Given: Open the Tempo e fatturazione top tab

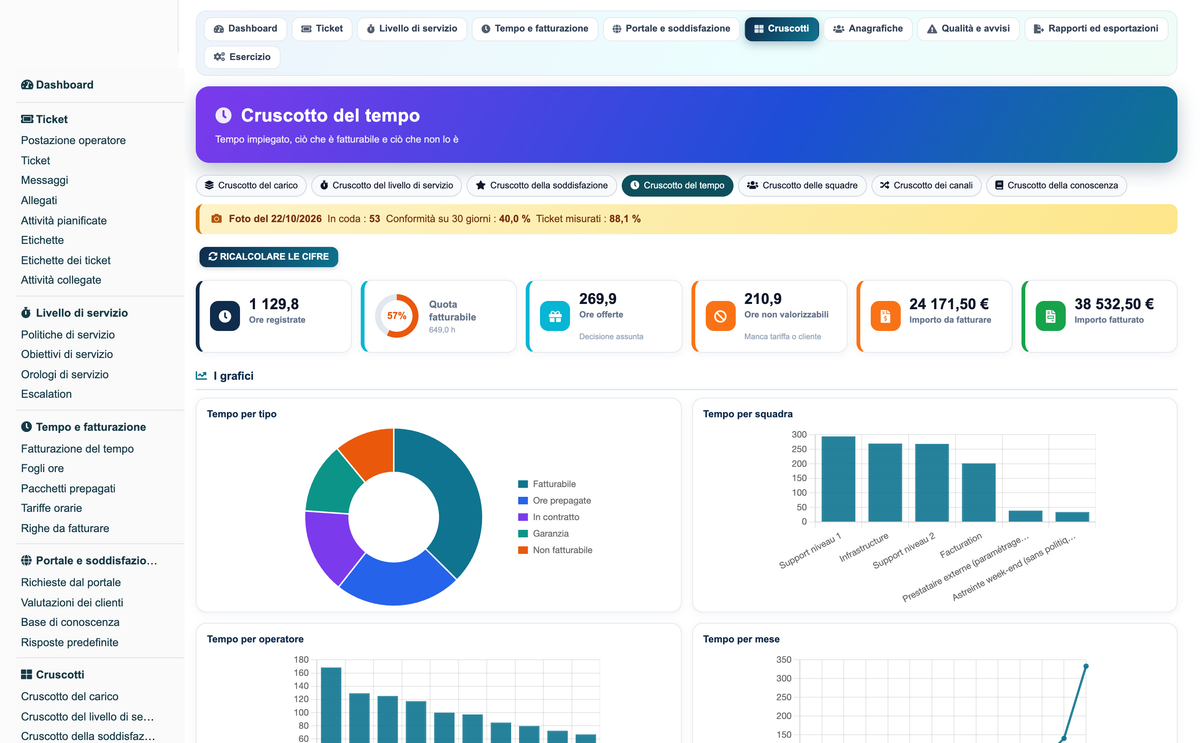Looking at the screenshot, I should coord(535,29).
